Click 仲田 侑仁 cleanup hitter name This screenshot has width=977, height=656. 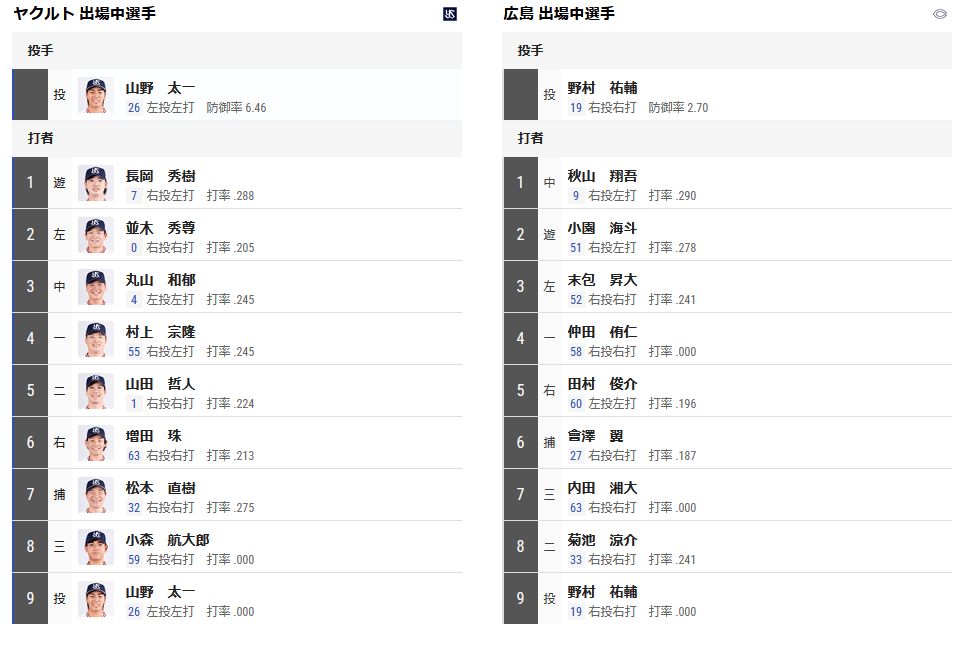point(602,332)
